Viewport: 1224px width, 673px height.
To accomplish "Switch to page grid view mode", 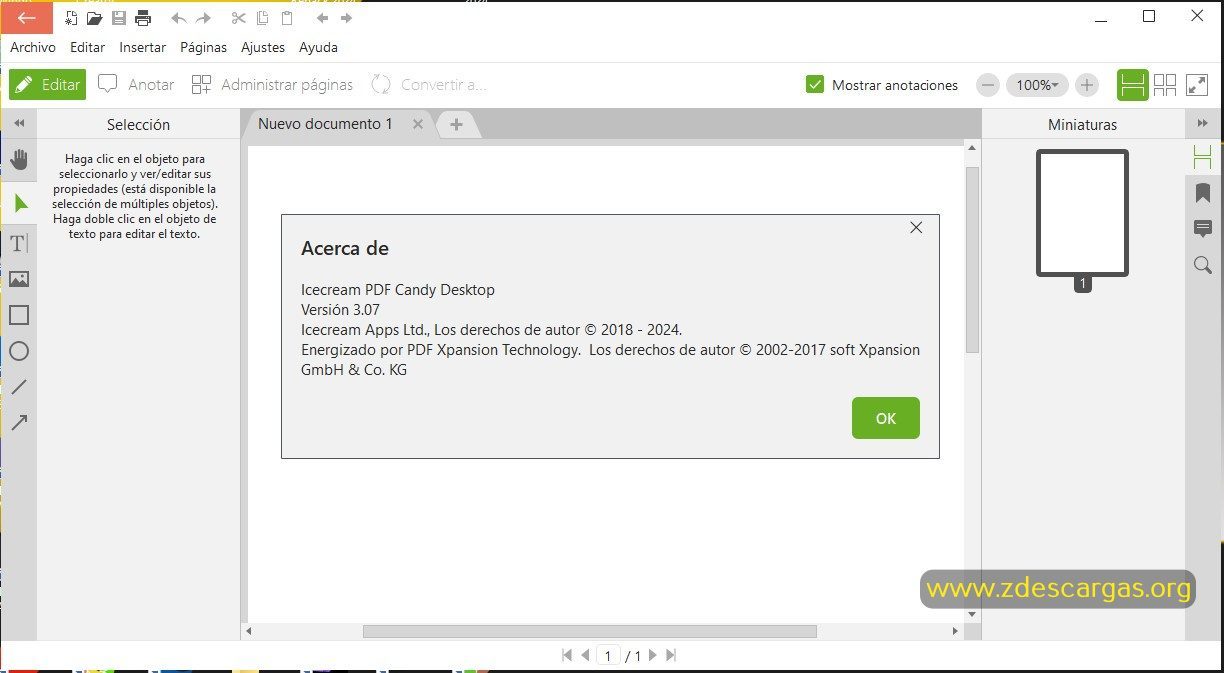I will (x=1165, y=85).
